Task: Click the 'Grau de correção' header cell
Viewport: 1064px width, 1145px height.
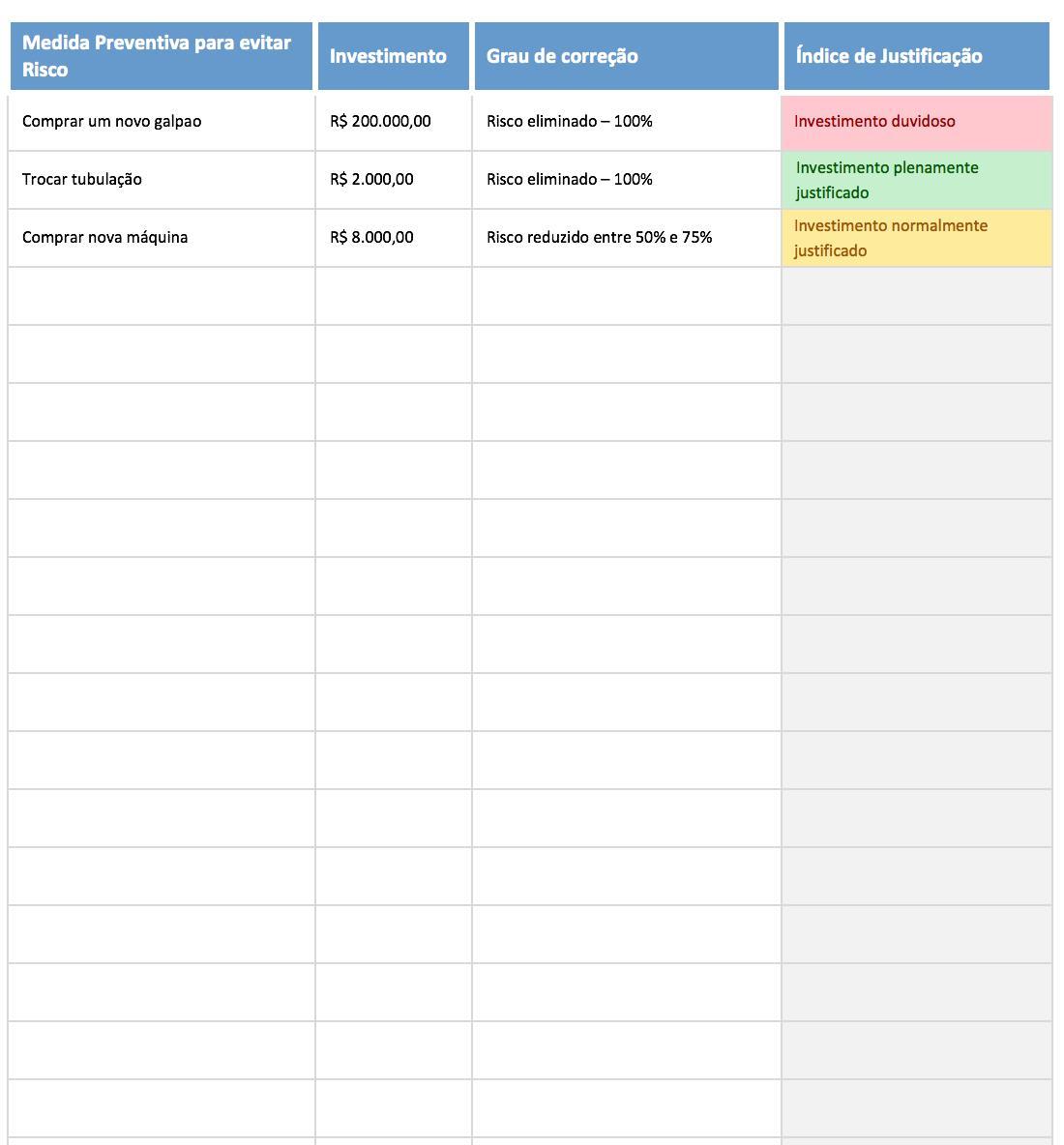Action: coord(626,56)
